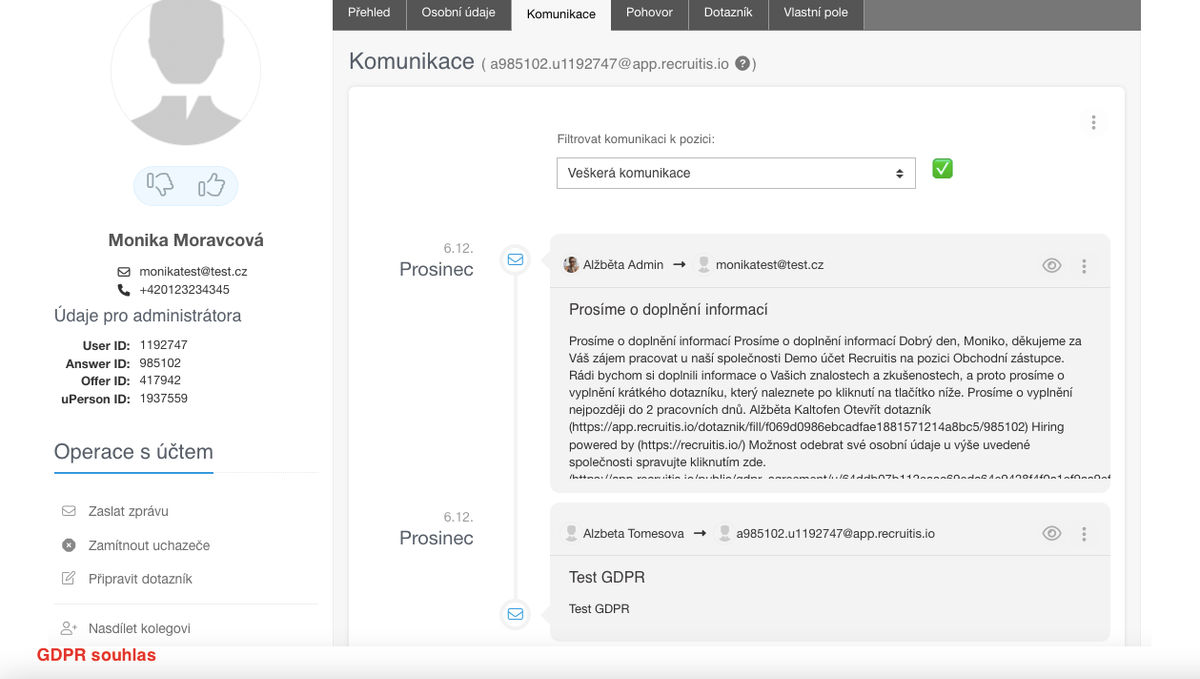
Task: Click the timeline envelope marker for Test GDPR
Action: pyautogui.click(x=515, y=614)
